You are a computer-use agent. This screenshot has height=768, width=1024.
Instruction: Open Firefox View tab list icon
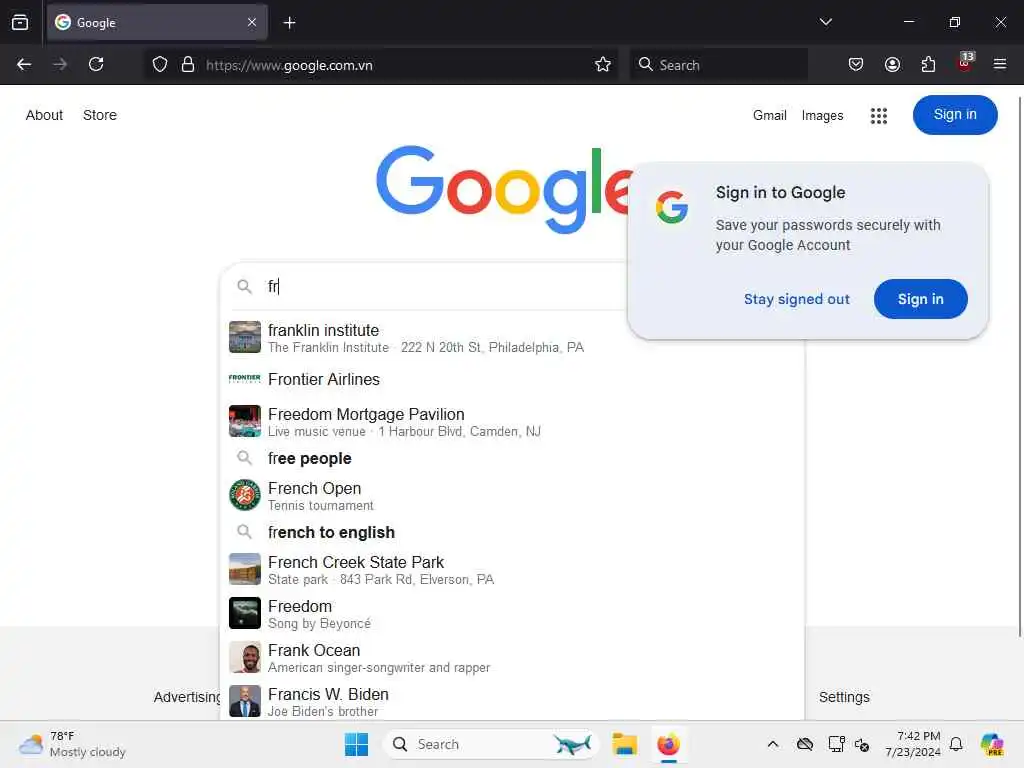pyautogui.click(x=20, y=22)
